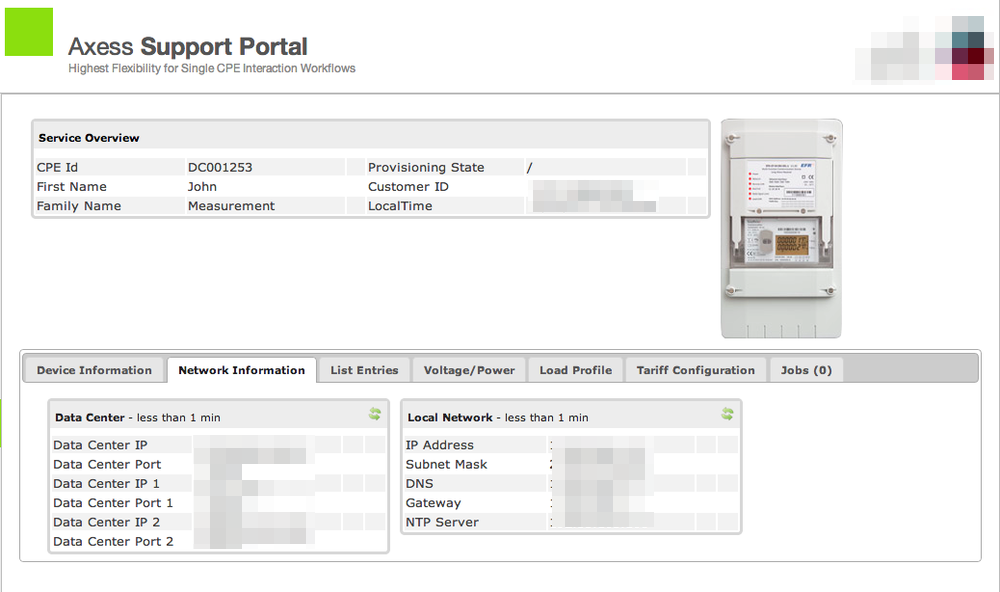
Task: Click the Data Center Port label
Action: point(107,464)
